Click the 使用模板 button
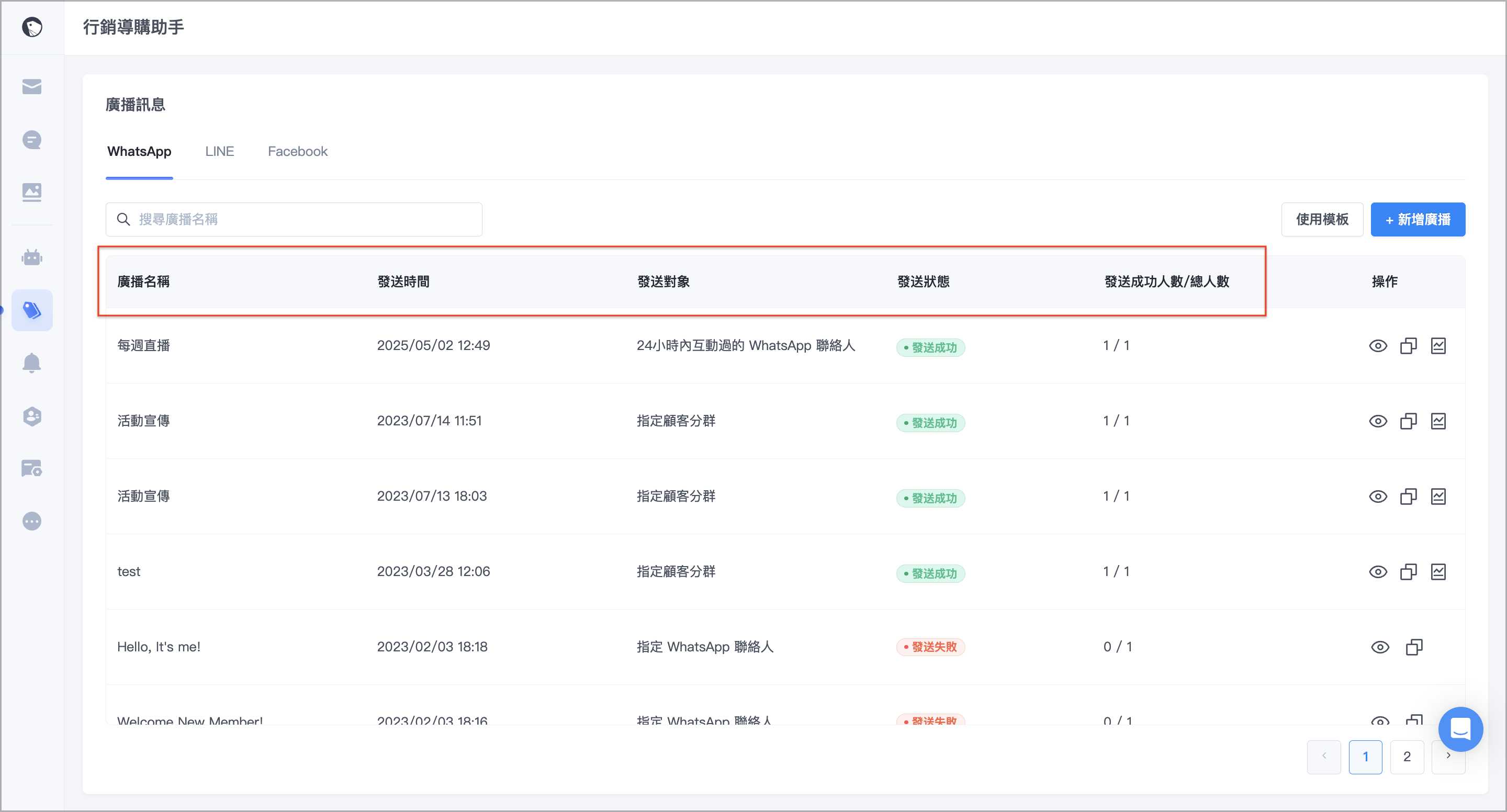Screen dimensions: 1507x812 pyautogui.click(x=1322, y=219)
